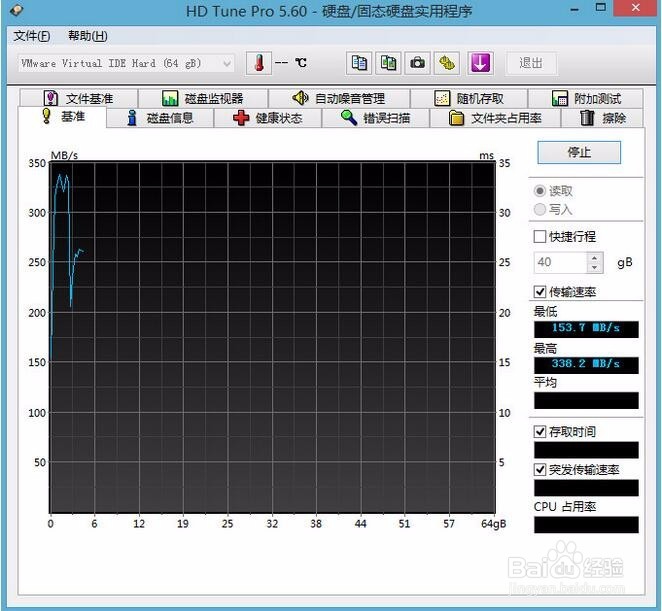
Task: Close the HD Tune Pro window
Action: [635, 8]
